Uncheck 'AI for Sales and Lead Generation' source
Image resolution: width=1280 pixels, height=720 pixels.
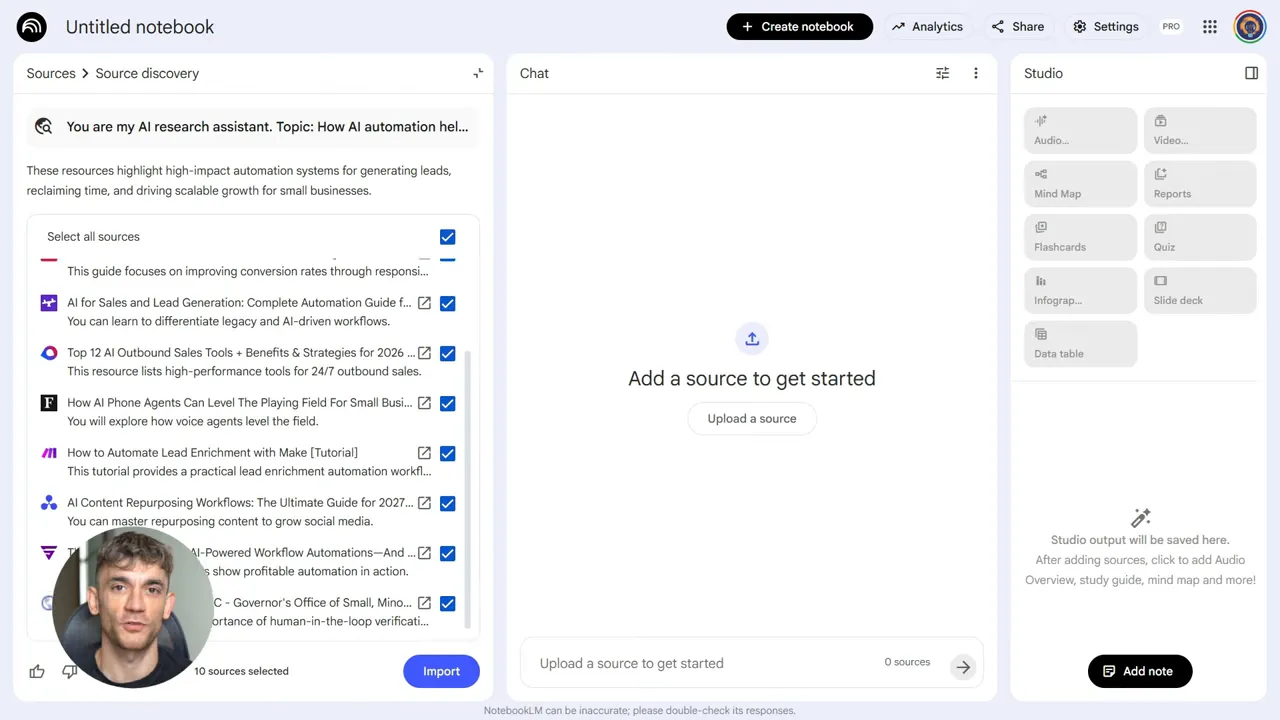click(x=447, y=303)
